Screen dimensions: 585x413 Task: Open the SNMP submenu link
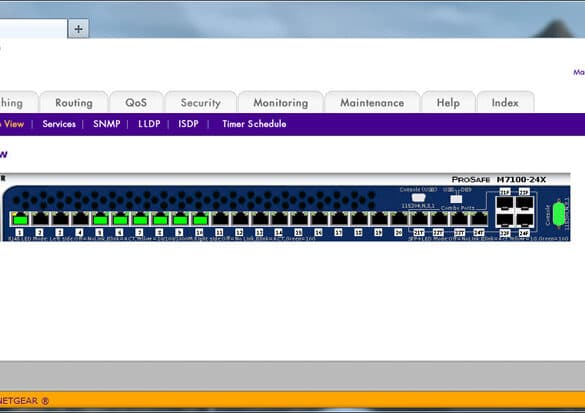click(x=107, y=124)
